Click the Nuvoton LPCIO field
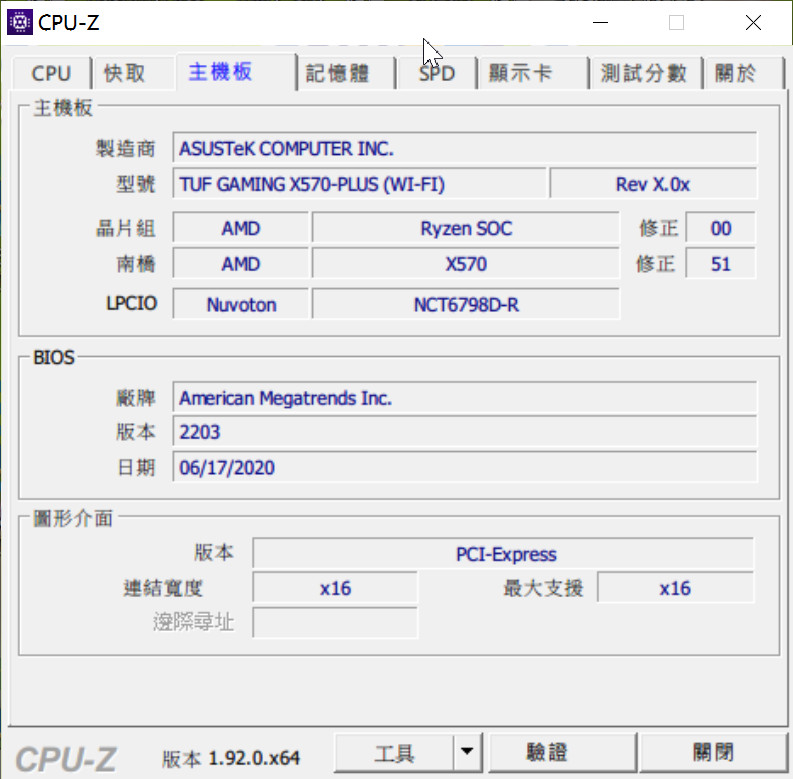793x779 pixels. 240,305
